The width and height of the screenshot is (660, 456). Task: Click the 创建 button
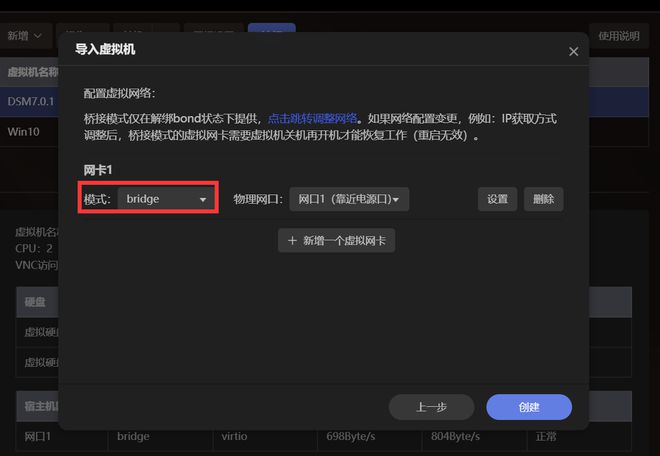529,407
